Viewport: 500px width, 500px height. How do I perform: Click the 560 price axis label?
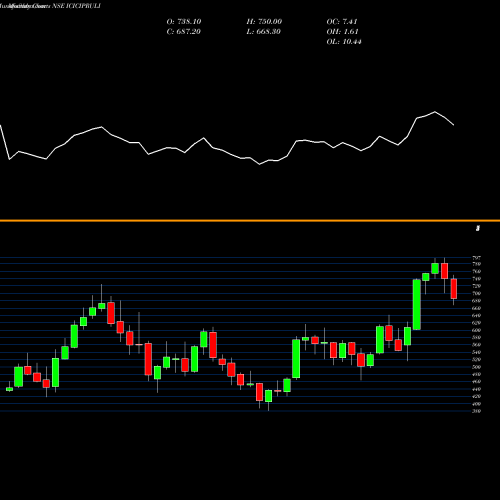[x=476, y=345]
